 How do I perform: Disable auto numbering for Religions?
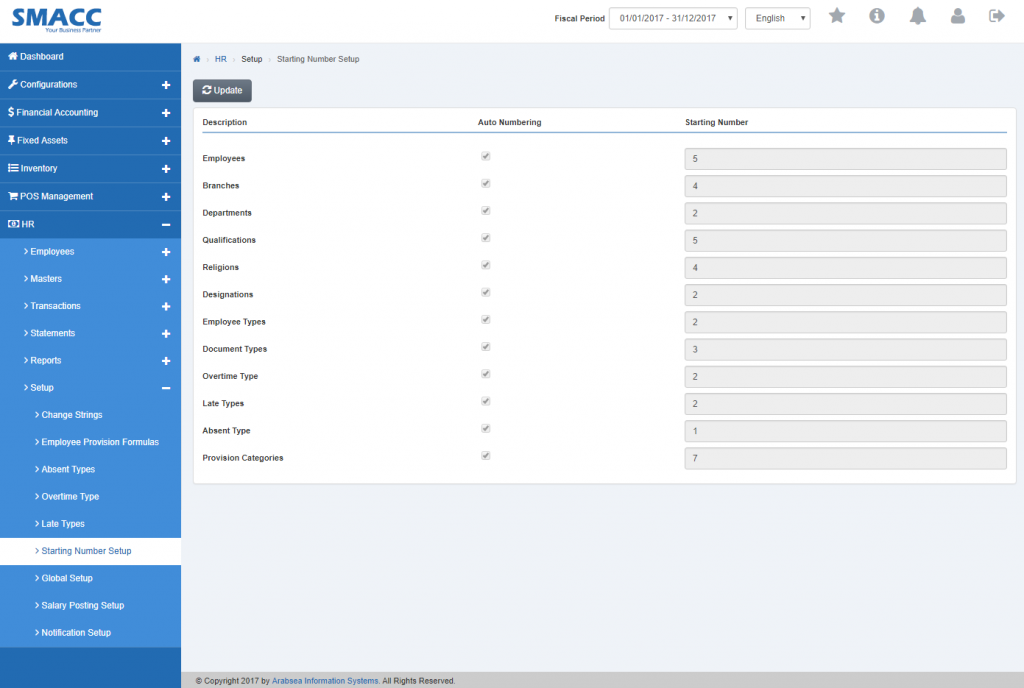[486, 265]
